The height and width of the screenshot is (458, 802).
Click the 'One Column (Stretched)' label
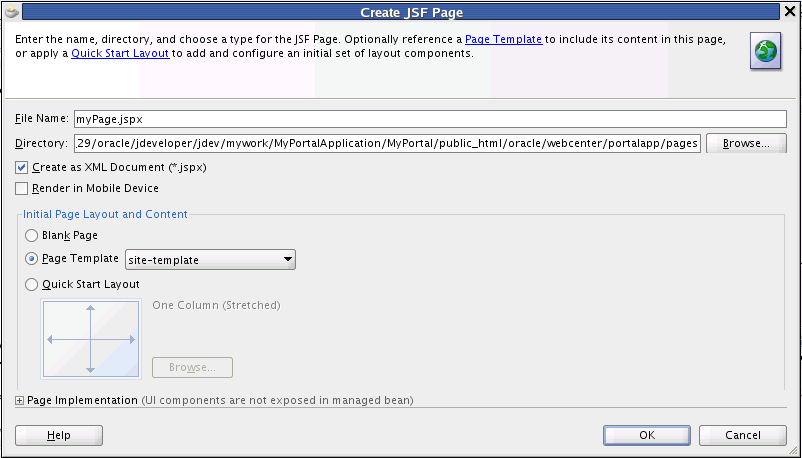coord(216,306)
